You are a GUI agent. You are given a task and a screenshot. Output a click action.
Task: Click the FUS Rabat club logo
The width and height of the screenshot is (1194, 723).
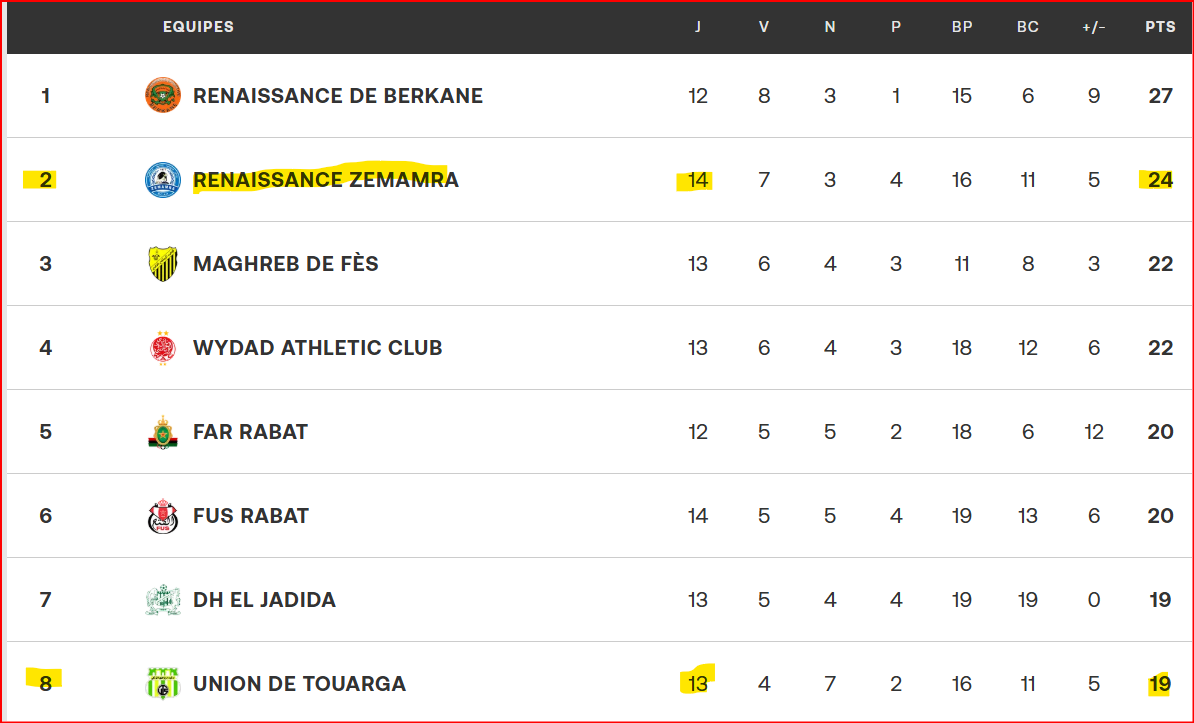click(163, 516)
